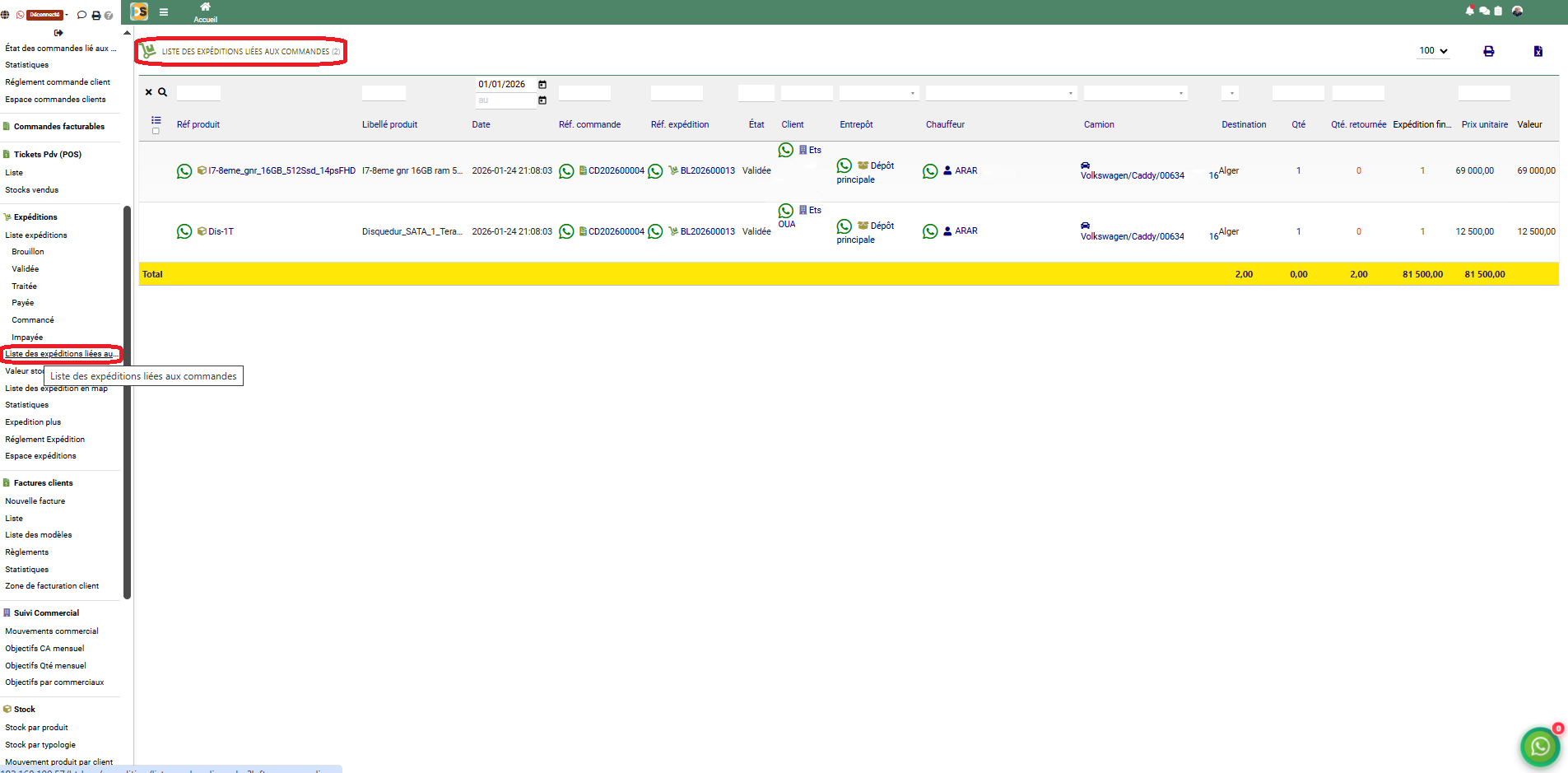Click the logout arrow icon in sidebar
The height and width of the screenshot is (773, 1568).
tap(58, 33)
